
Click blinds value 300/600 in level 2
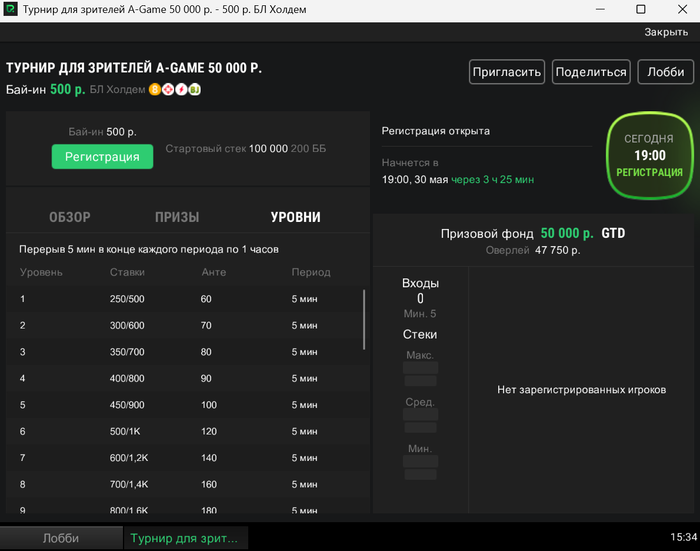[x=127, y=326]
